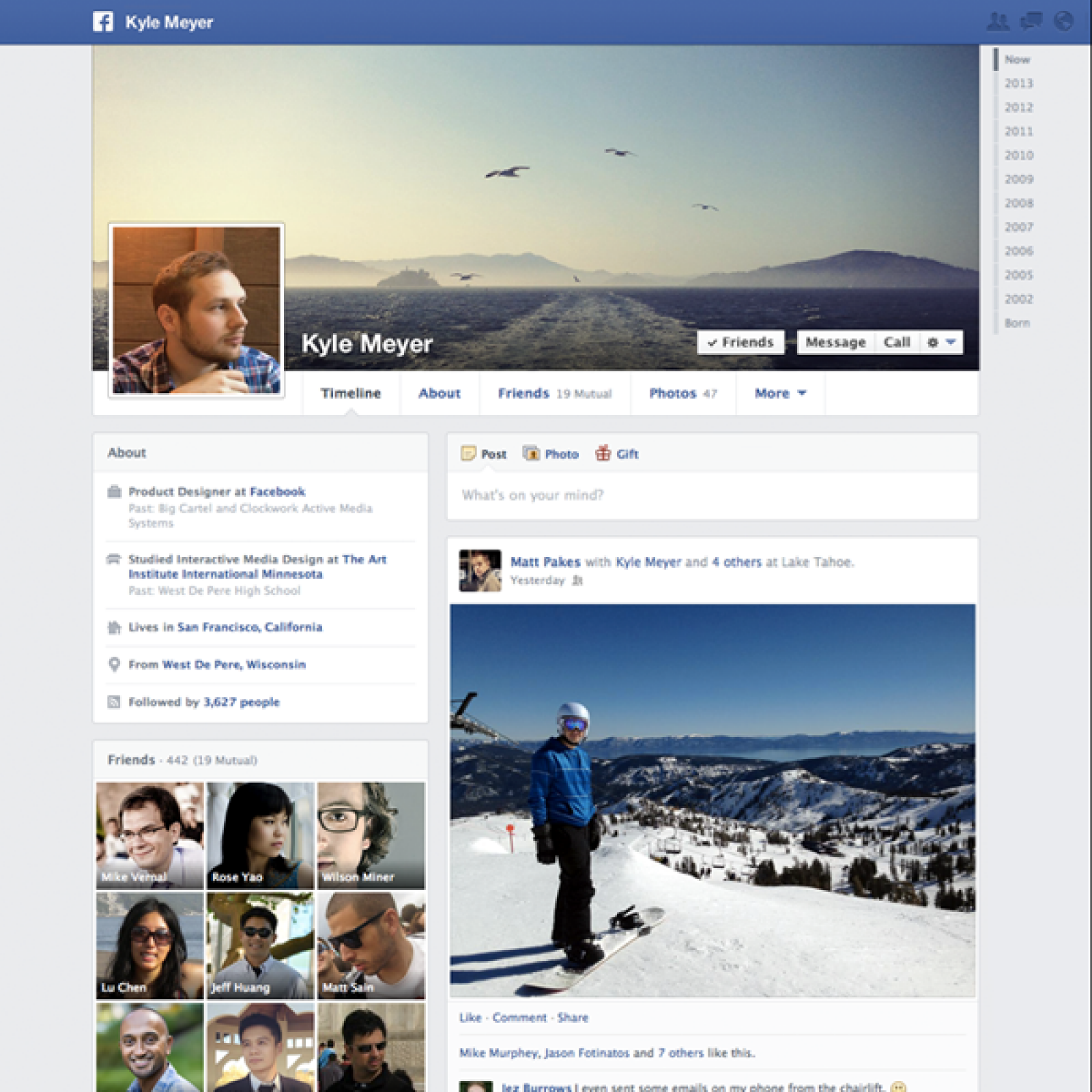Select the Gift composer option
1092x1092 pixels.
coord(617,454)
